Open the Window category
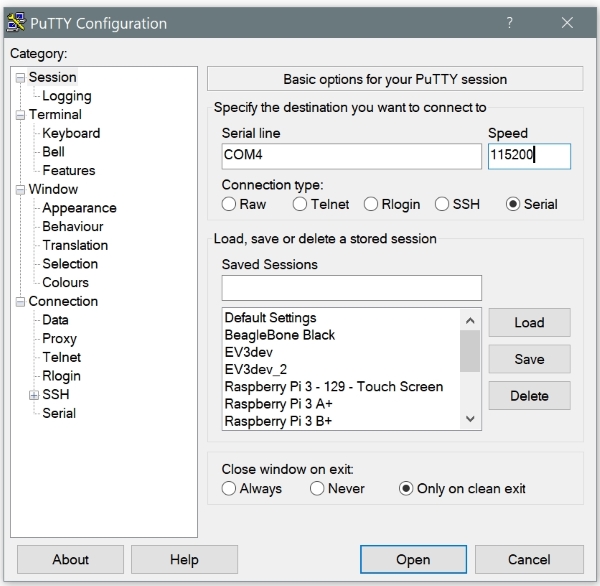This screenshot has width=600, height=586. tap(53, 189)
